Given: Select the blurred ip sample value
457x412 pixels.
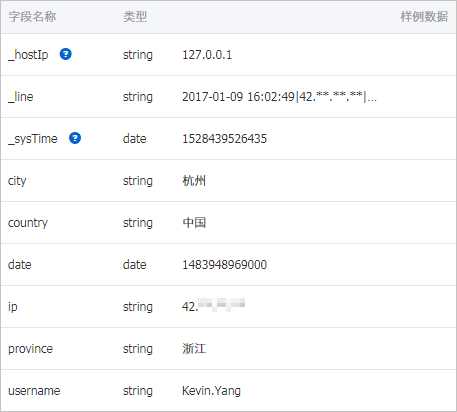Looking at the screenshot, I should pyautogui.click(x=214, y=306).
